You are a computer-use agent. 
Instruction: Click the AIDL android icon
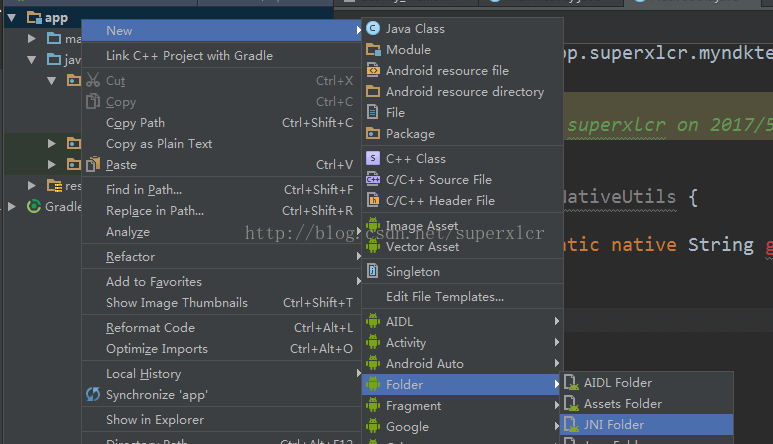point(373,321)
